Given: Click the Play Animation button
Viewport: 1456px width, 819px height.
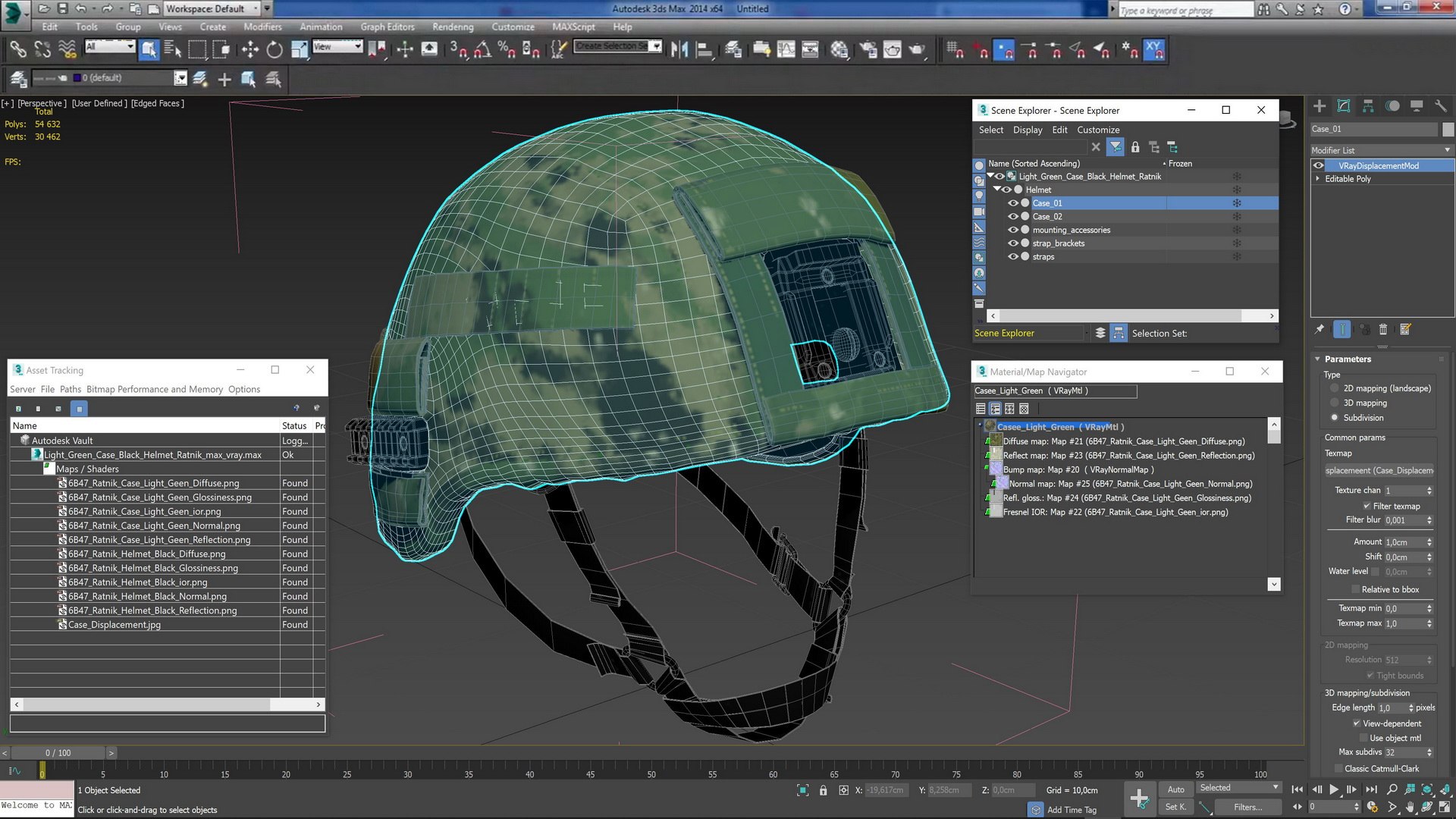Looking at the screenshot, I should pyautogui.click(x=1334, y=789).
